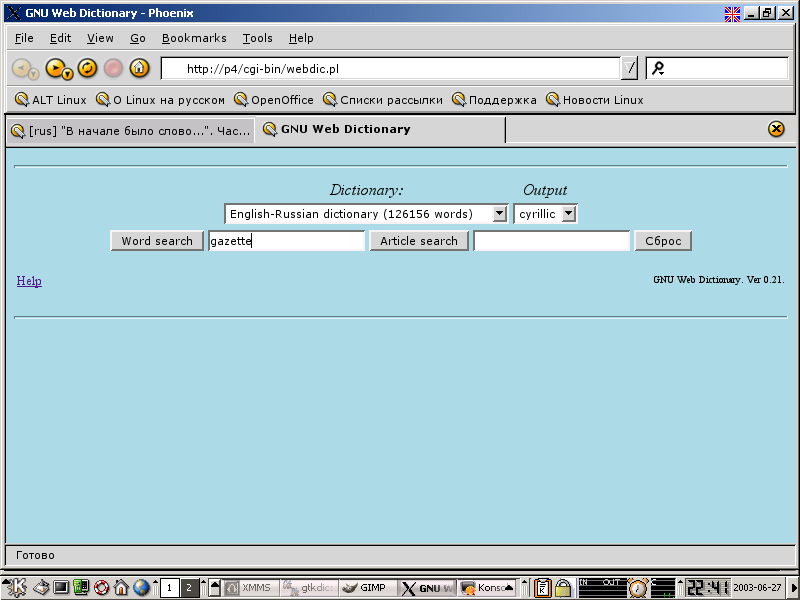Open the Back button history dropdown arrow

[34, 75]
